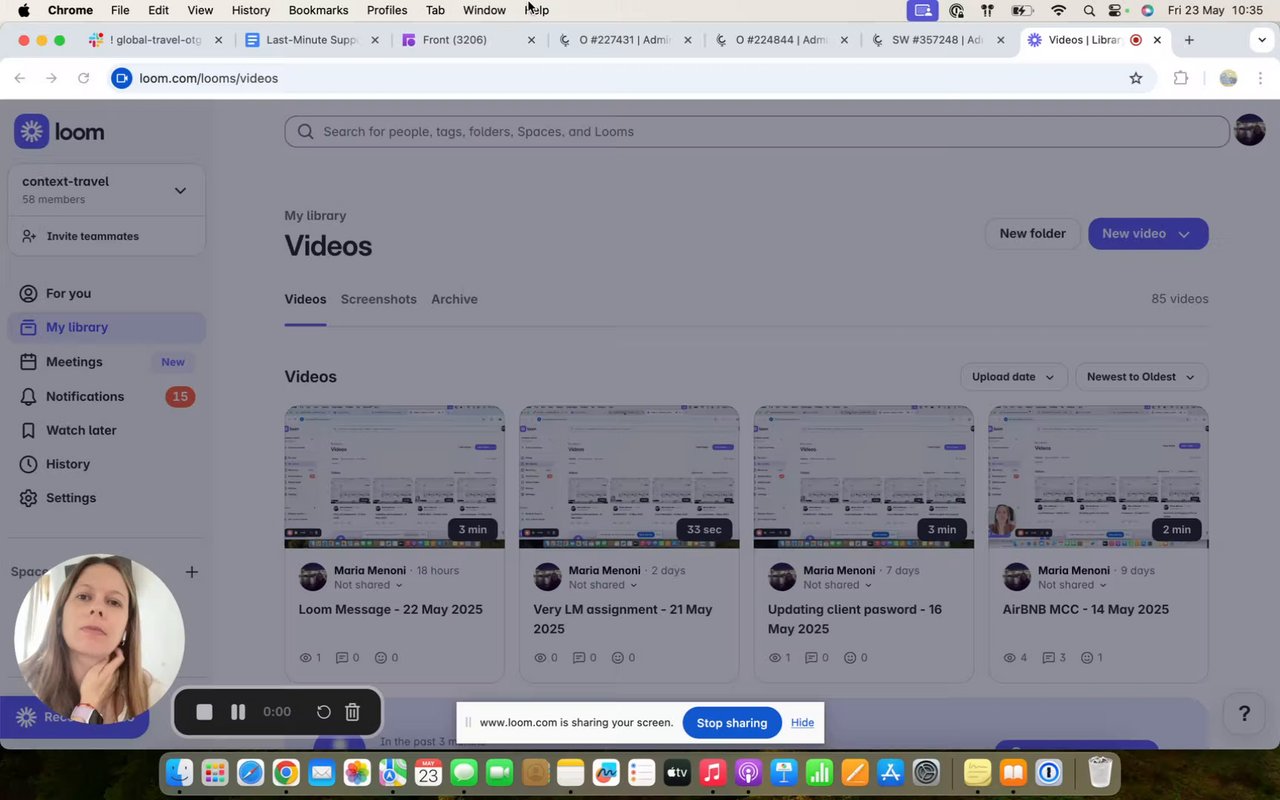Open Newest to Oldest dropdown
This screenshot has width=1280, height=800.
click(1141, 377)
